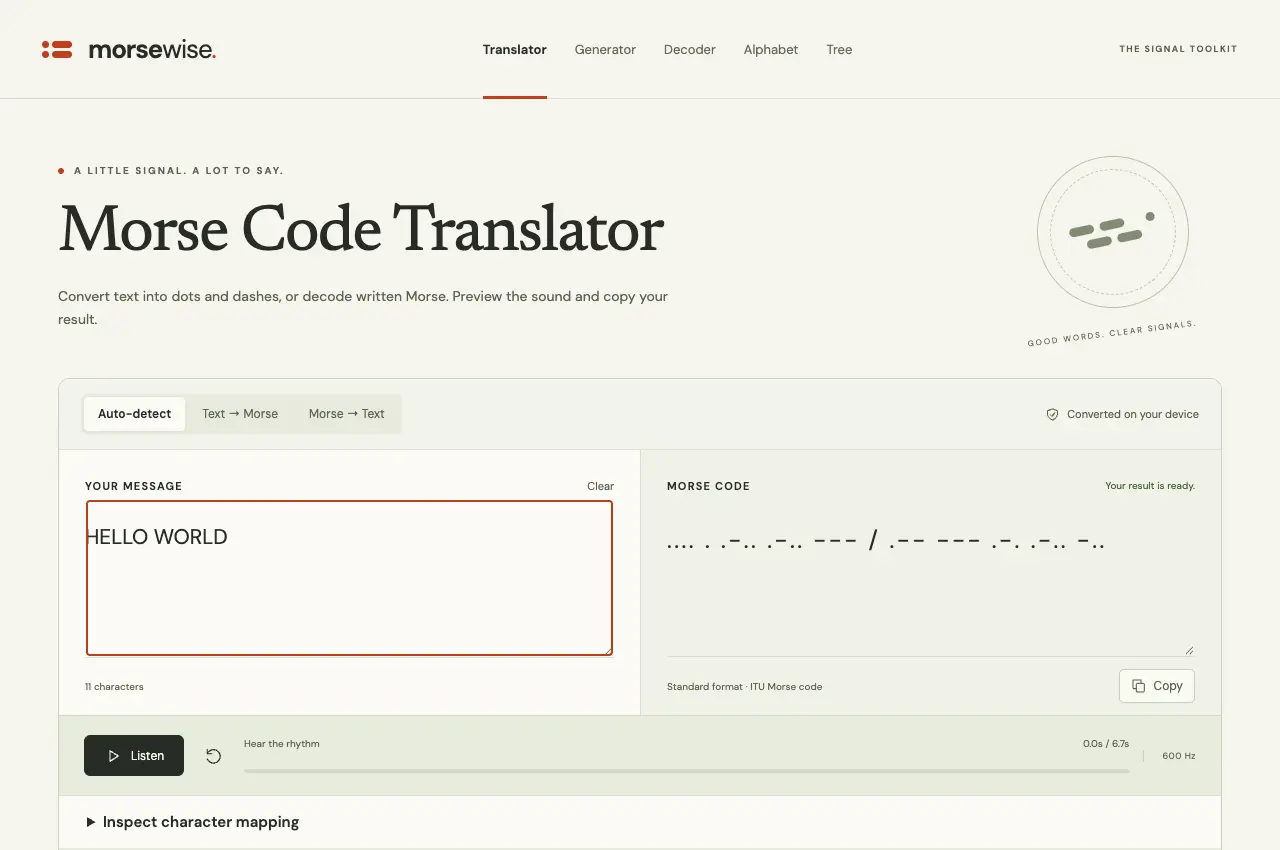Play the Morse audio with Listen
Image resolution: width=1280 pixels, height=850 pixels.
click(x=134, y=756)
